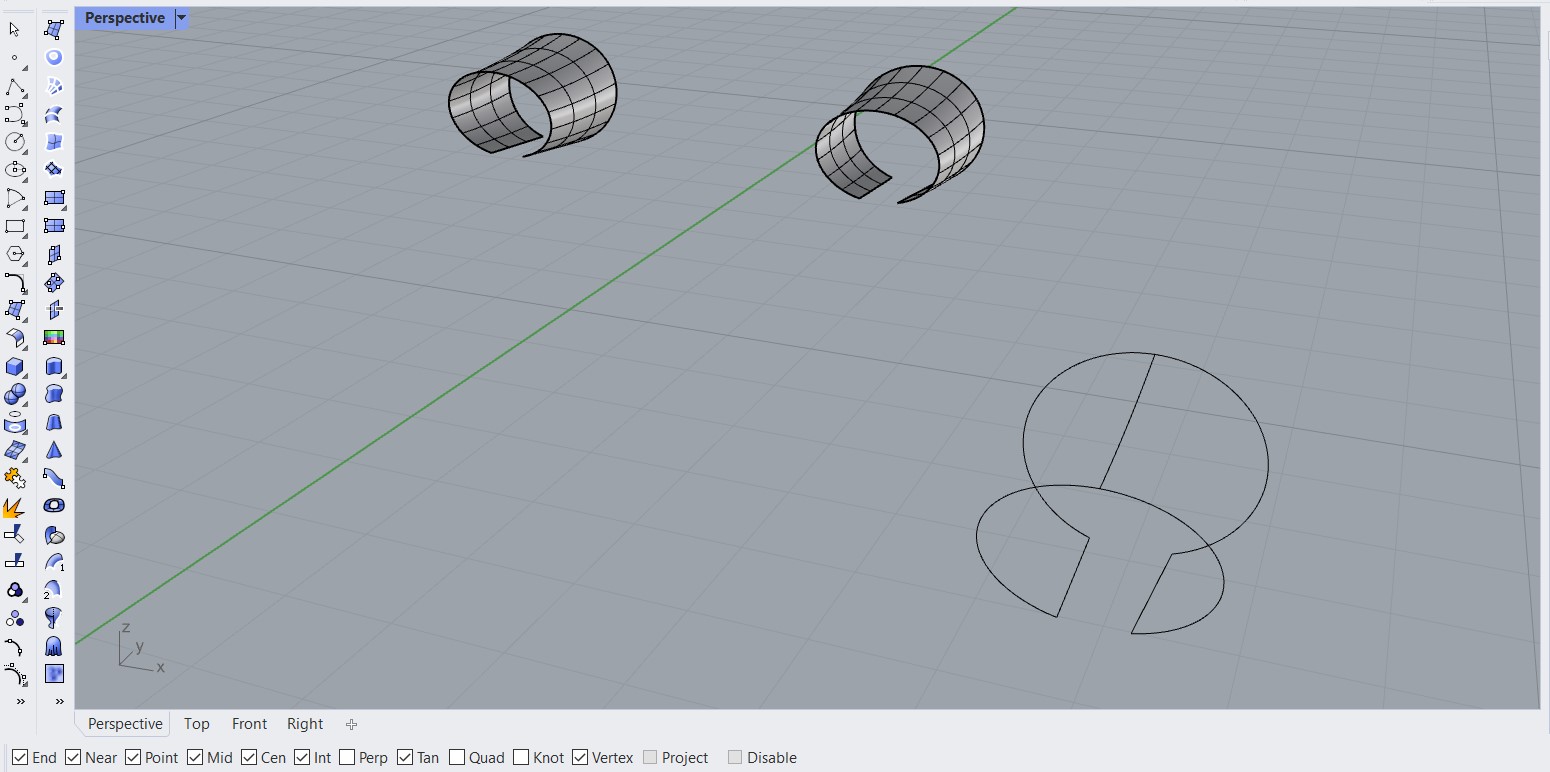This screenshot has height=772, width=1550.
Task: Select the Rectangle tool
Action: [14, 226]
